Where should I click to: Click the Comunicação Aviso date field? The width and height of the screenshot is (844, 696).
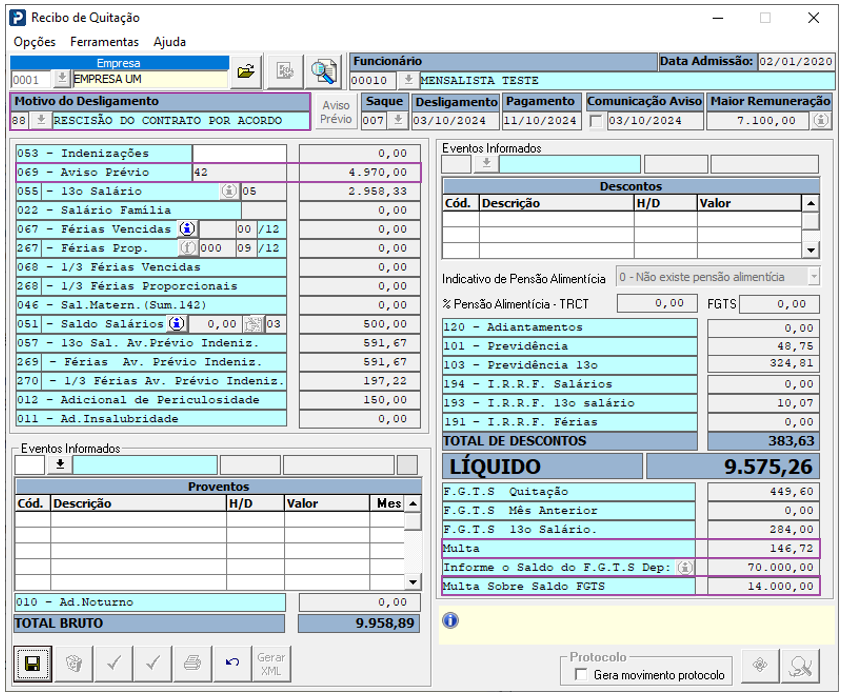pyautogui.click(x=654, y=121)
